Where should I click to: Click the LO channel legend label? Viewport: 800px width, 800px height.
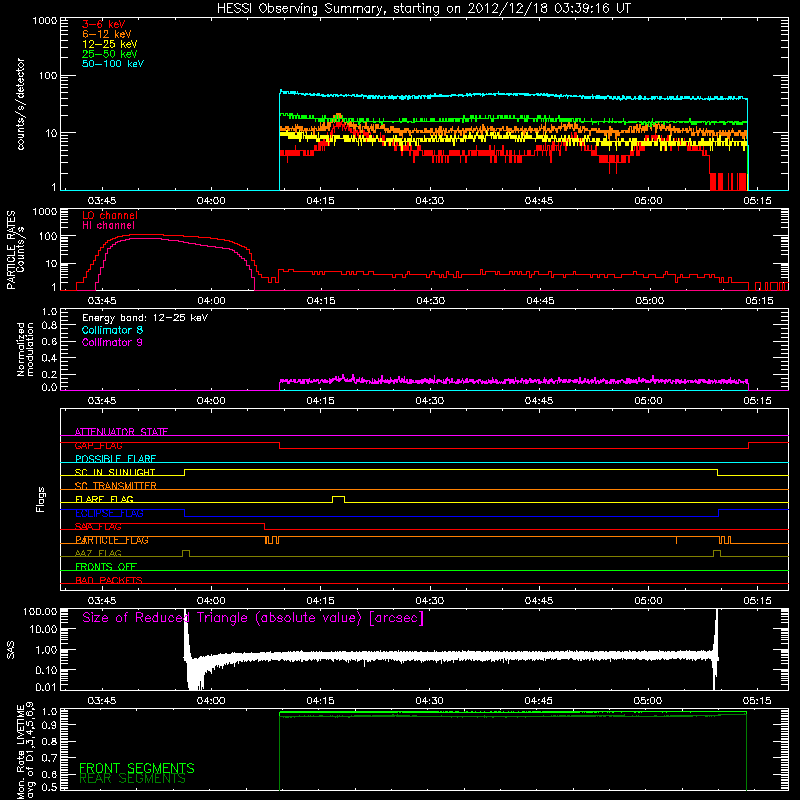110,215
